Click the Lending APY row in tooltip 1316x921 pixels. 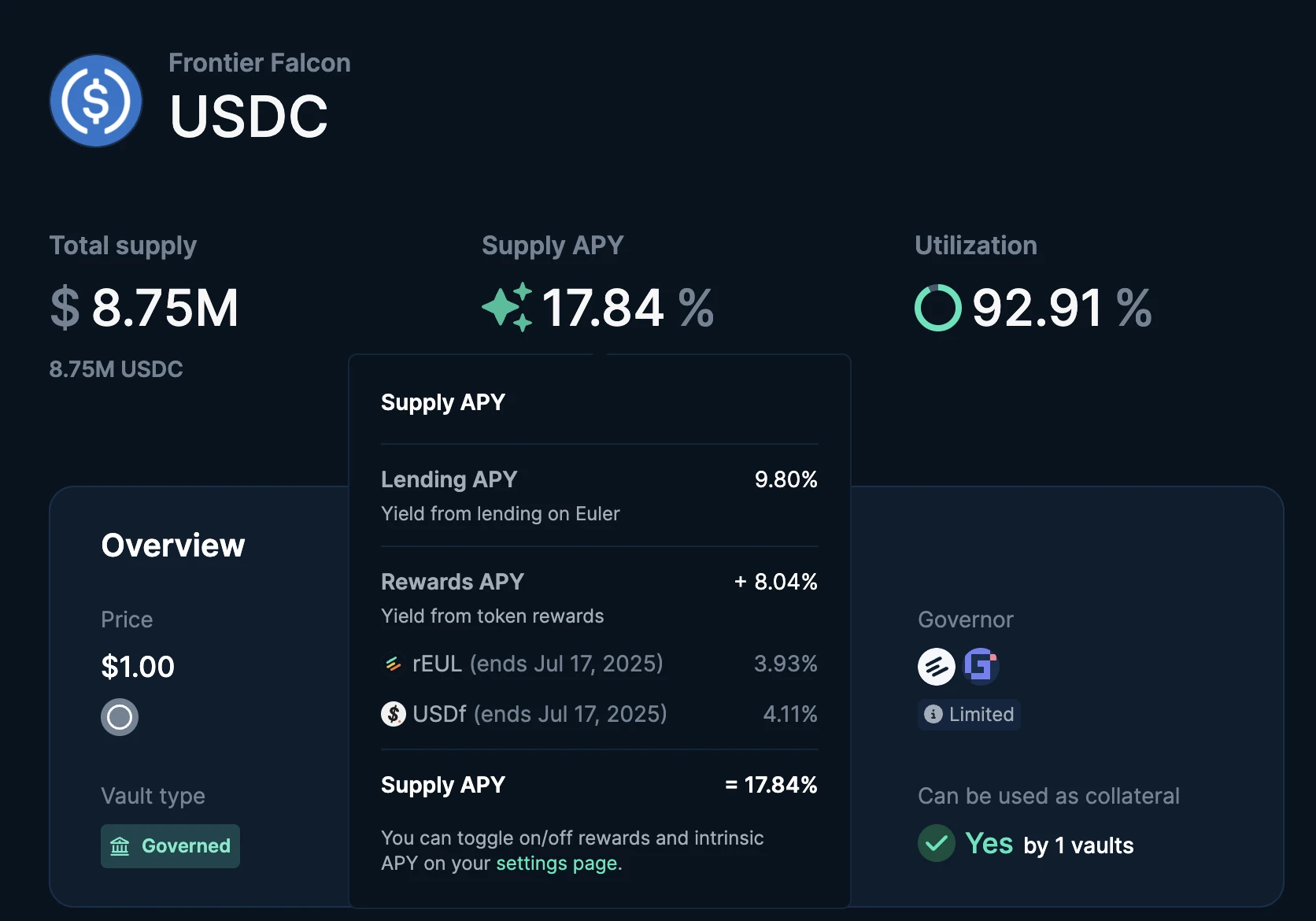point(599,495)
